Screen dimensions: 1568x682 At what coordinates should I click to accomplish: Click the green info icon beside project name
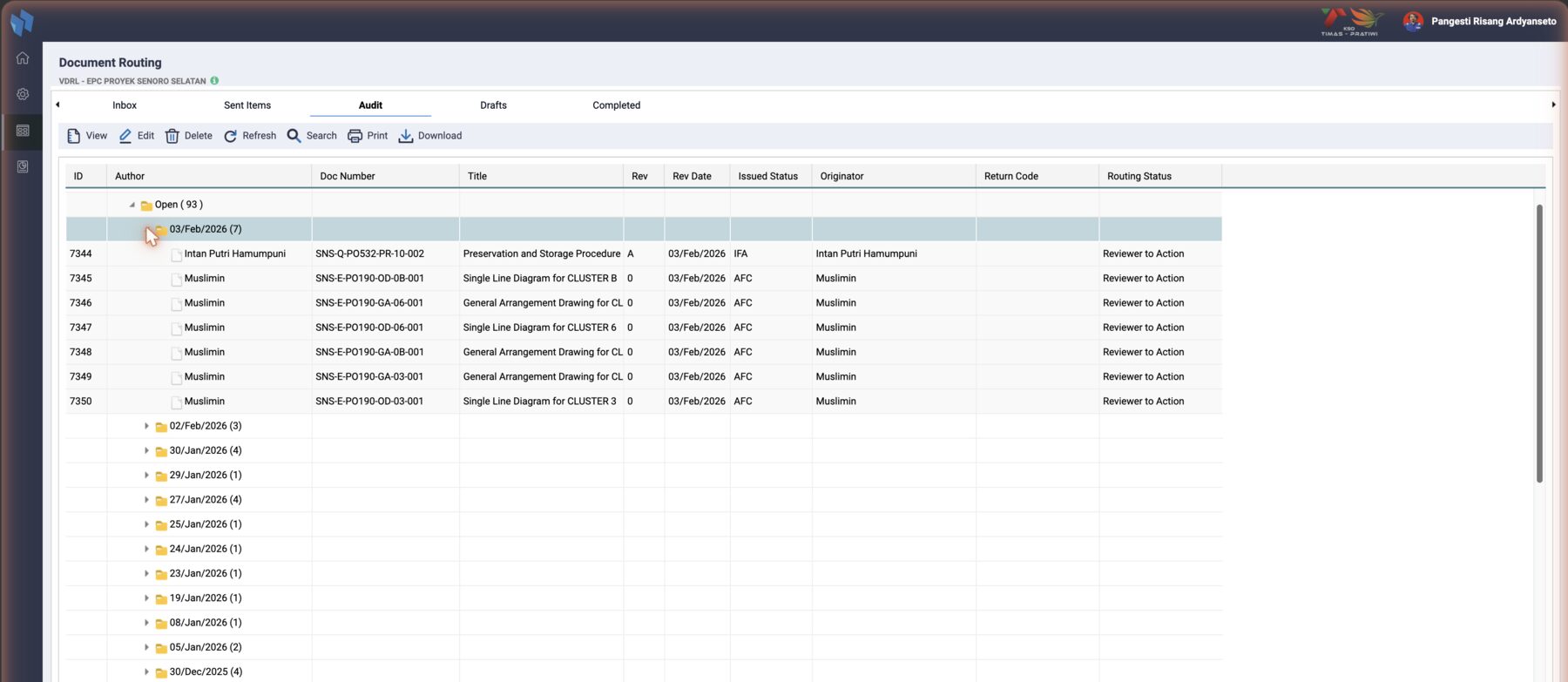(x=214, y=81)
